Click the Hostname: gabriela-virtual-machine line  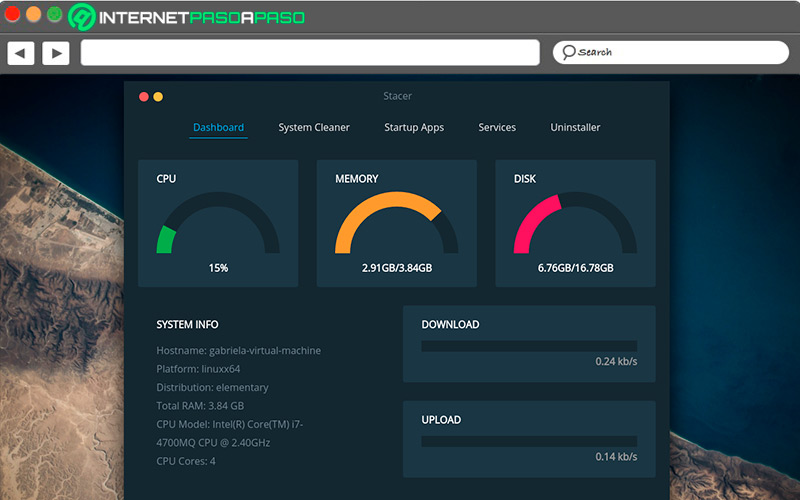[239, 351]
